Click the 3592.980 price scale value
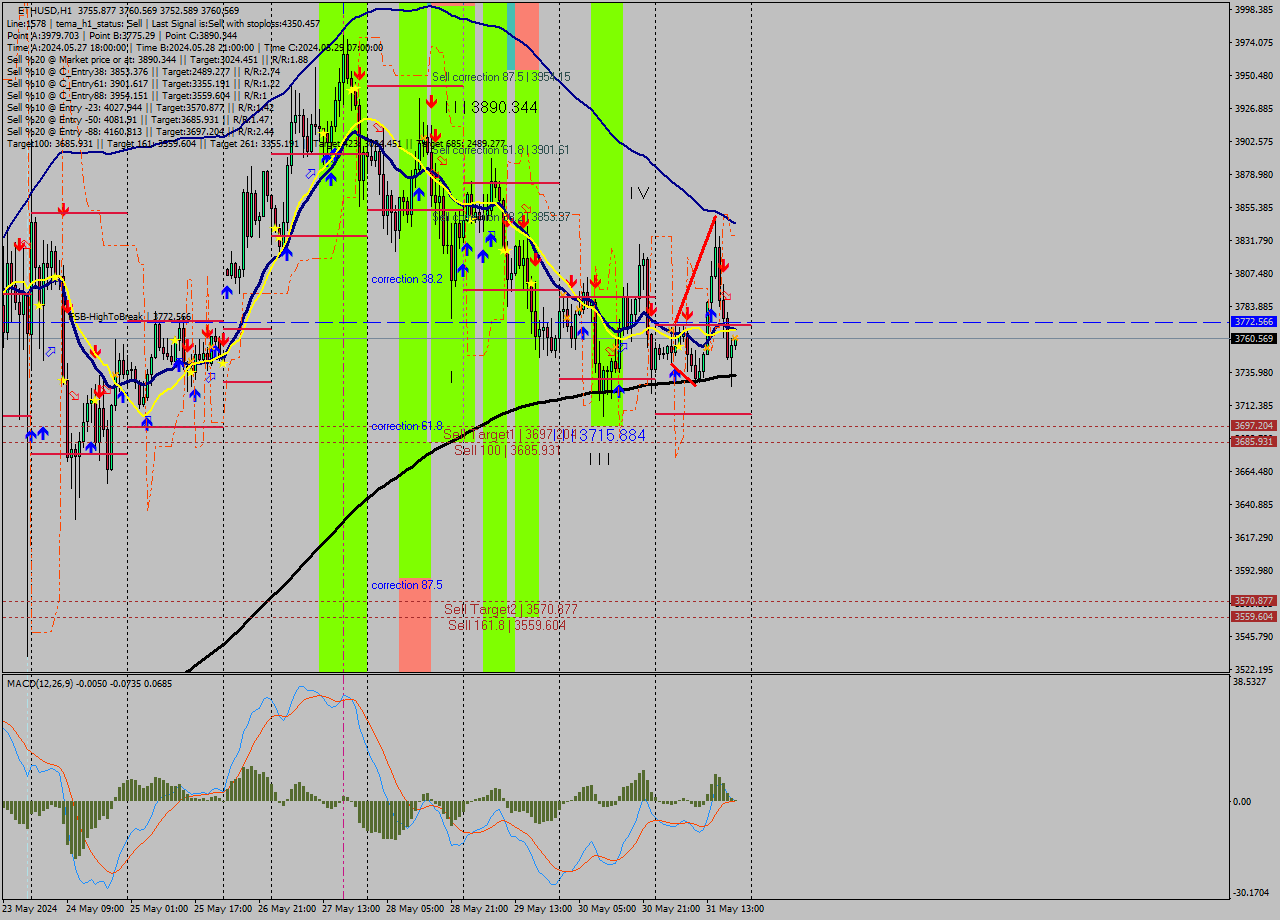Screen dimensions: 1280x920 point(1253,571)
